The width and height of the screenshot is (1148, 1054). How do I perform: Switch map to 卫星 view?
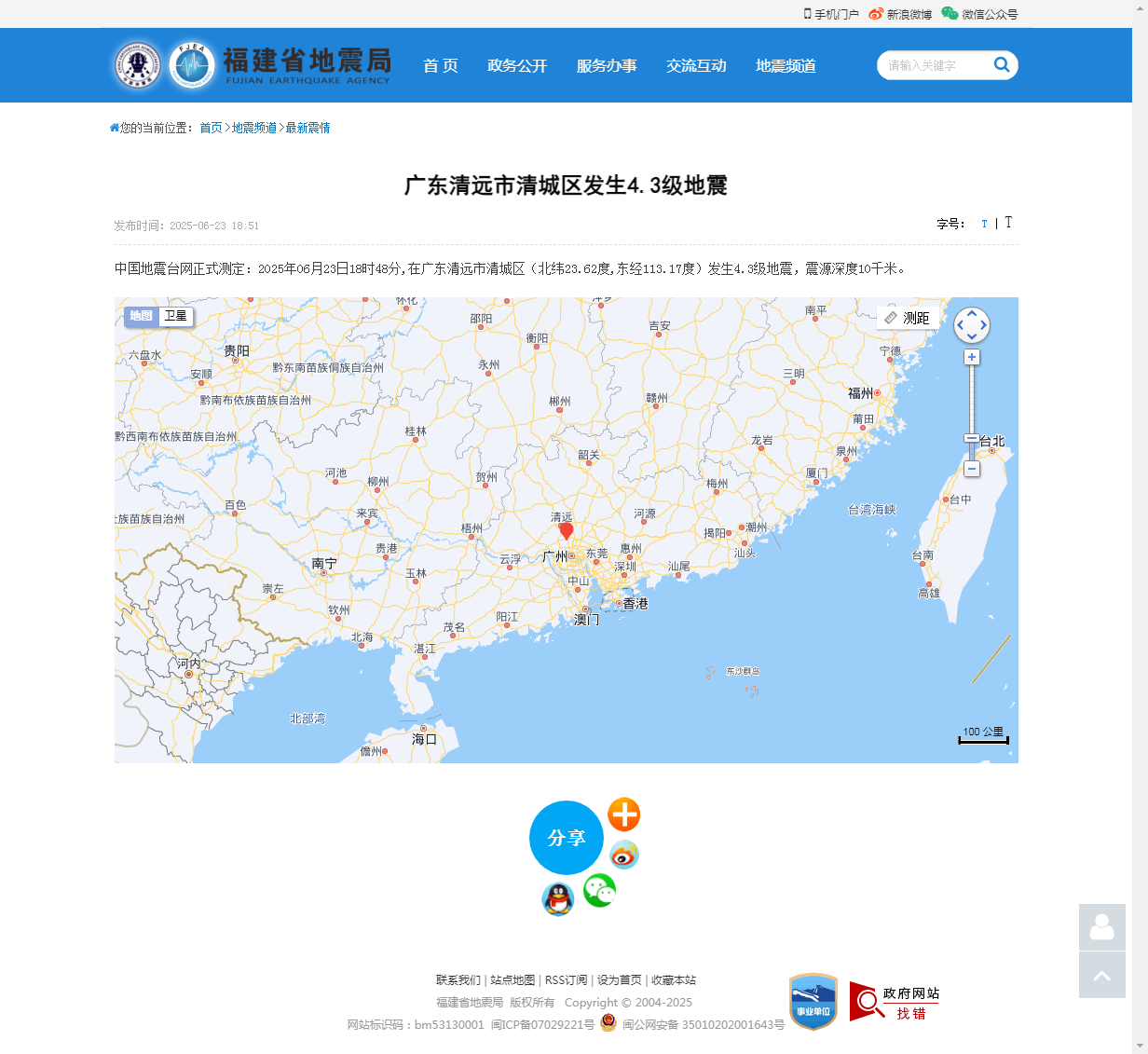176,316
